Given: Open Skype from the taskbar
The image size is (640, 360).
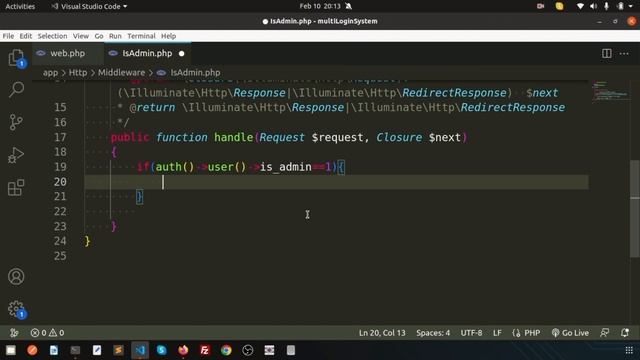Looking at the screenshot, I should (x=162, y=350).
